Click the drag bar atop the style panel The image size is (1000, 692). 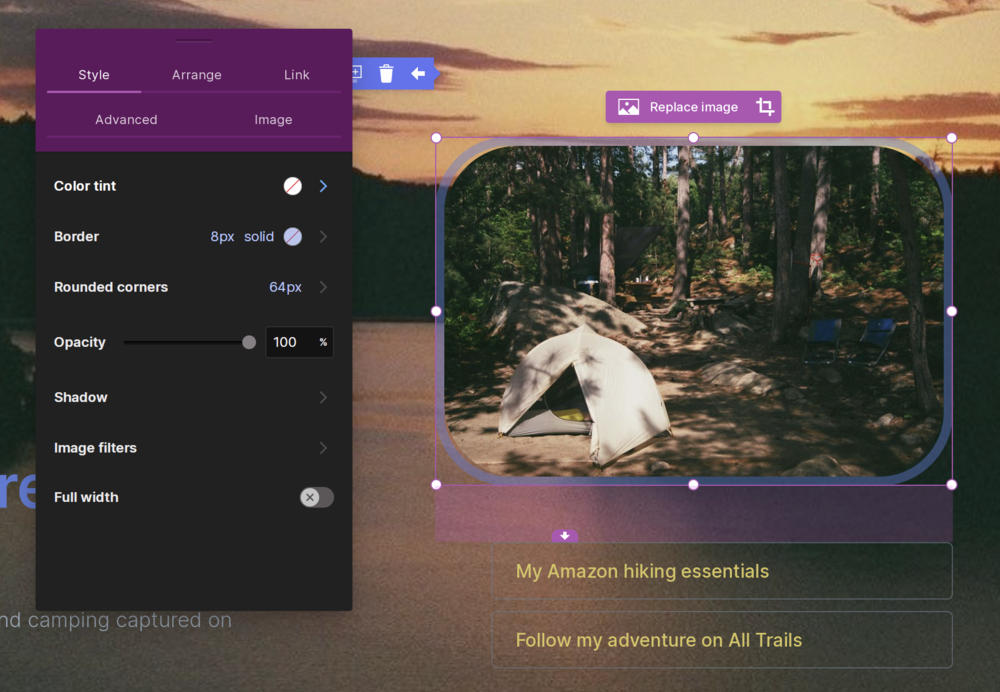(x=194, y=41)
